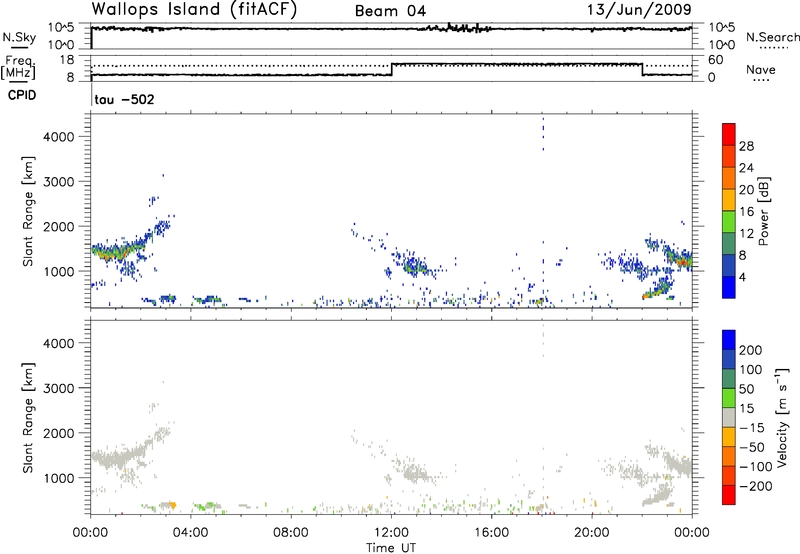Select light green segment of power colorbar
Viewport: 800px width, 554px height.
tap(729, 221)
